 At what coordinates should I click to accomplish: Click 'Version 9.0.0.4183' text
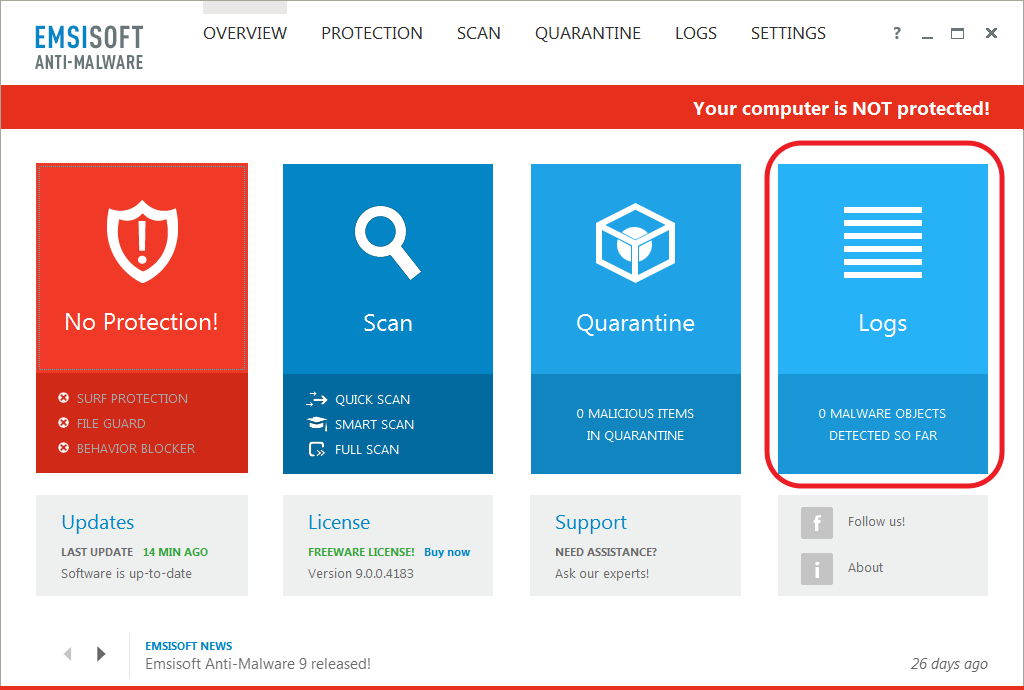click(360, 574)
